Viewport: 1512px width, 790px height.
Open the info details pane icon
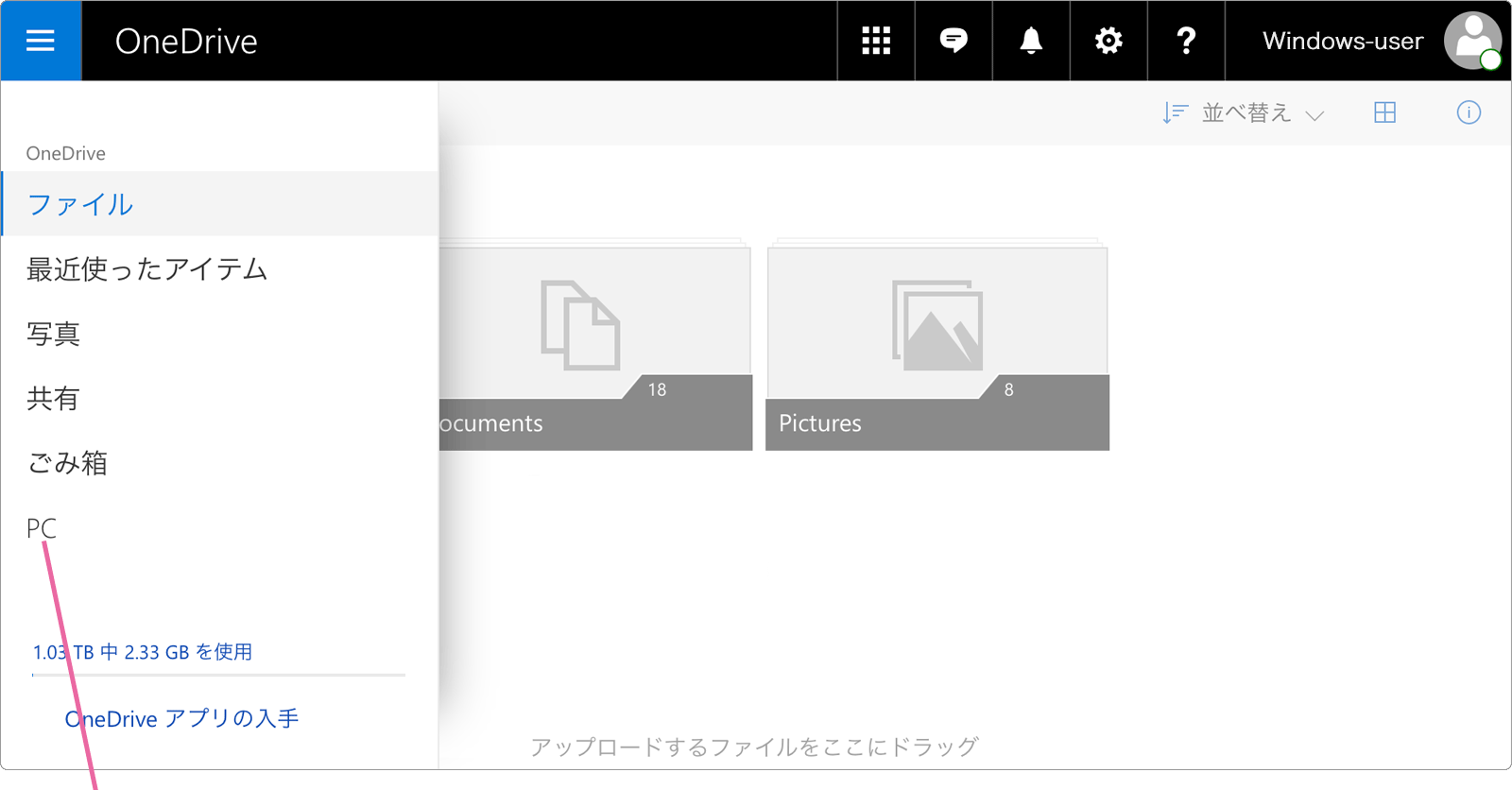[1469, 112]
